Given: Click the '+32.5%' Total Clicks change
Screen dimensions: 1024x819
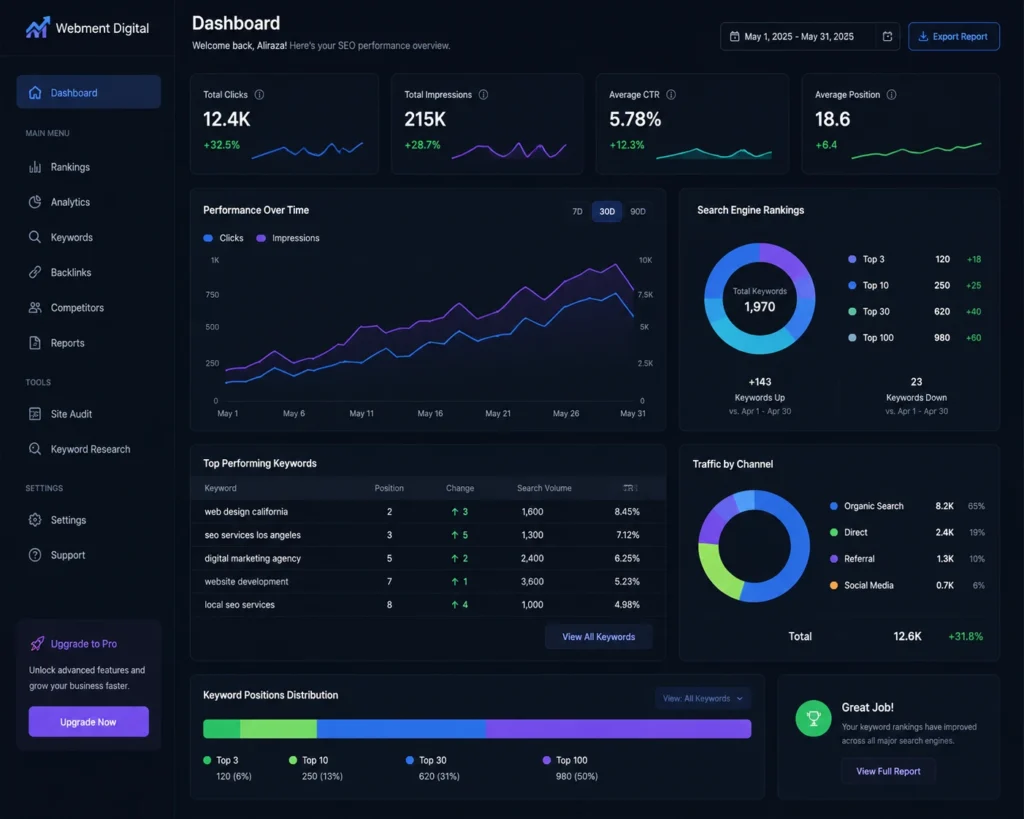Looking at the screenshot, I should click(x=221, y=145).
